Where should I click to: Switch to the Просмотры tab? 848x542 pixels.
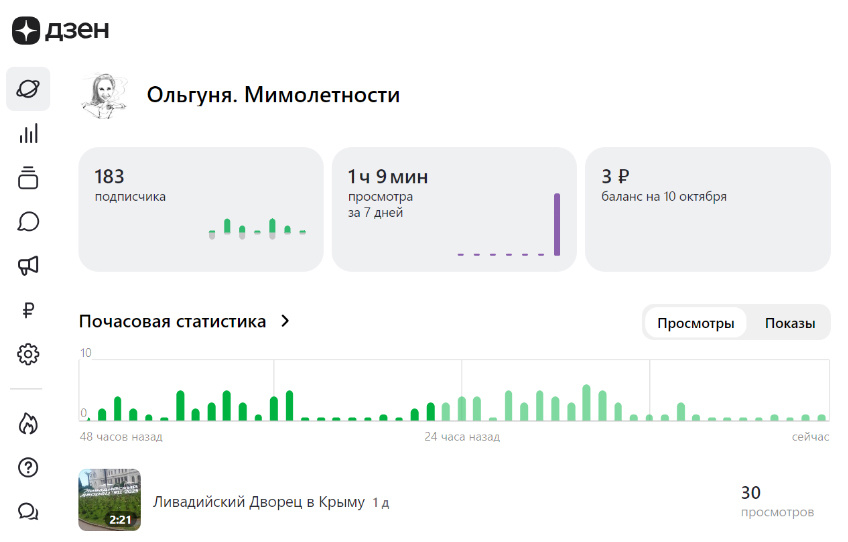pos(695,323)
